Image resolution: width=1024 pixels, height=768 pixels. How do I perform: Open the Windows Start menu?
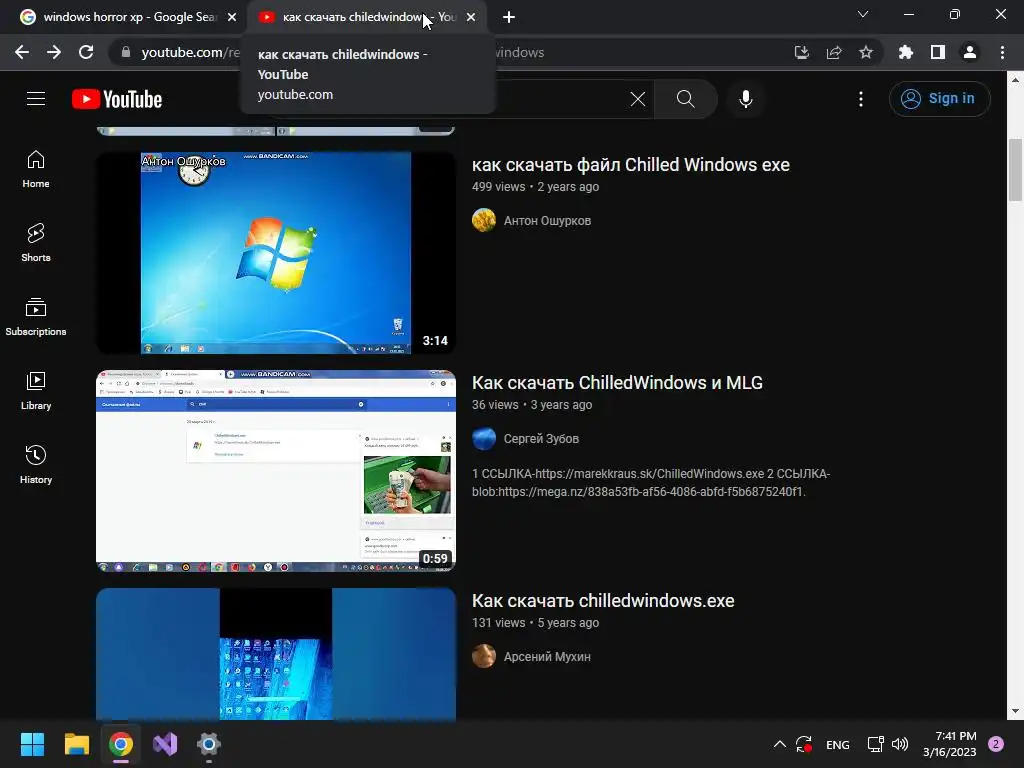32,744
